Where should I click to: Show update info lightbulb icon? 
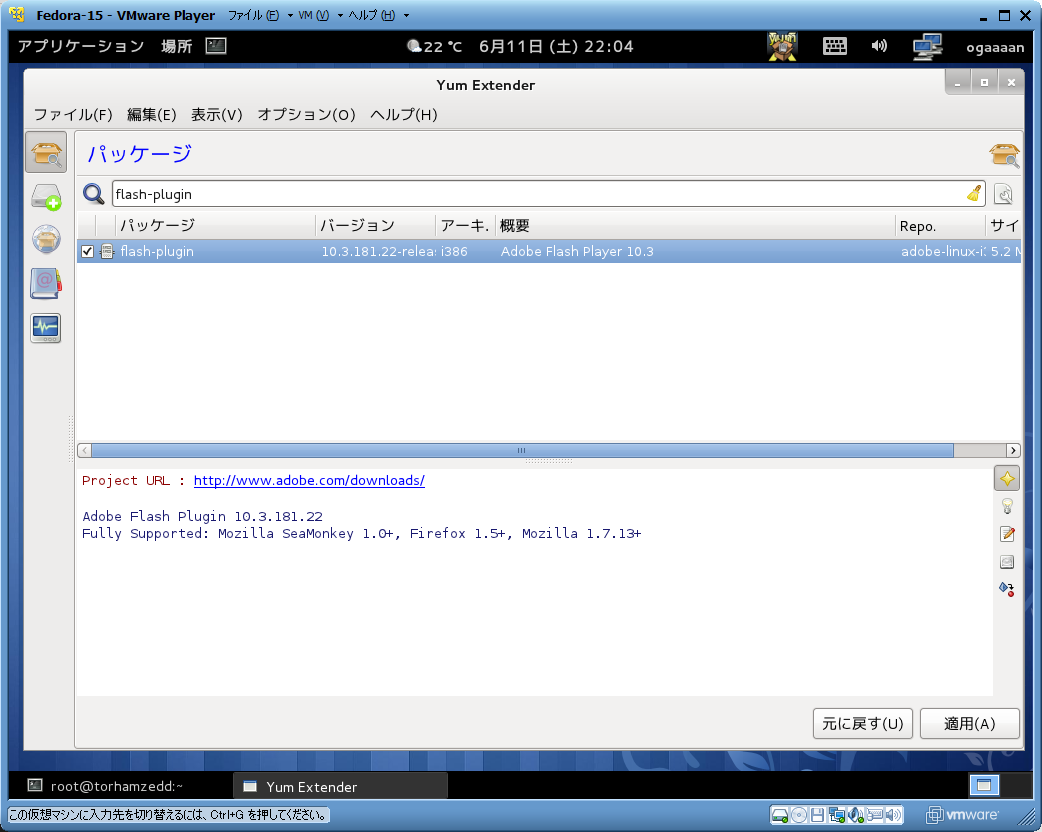1007,506
